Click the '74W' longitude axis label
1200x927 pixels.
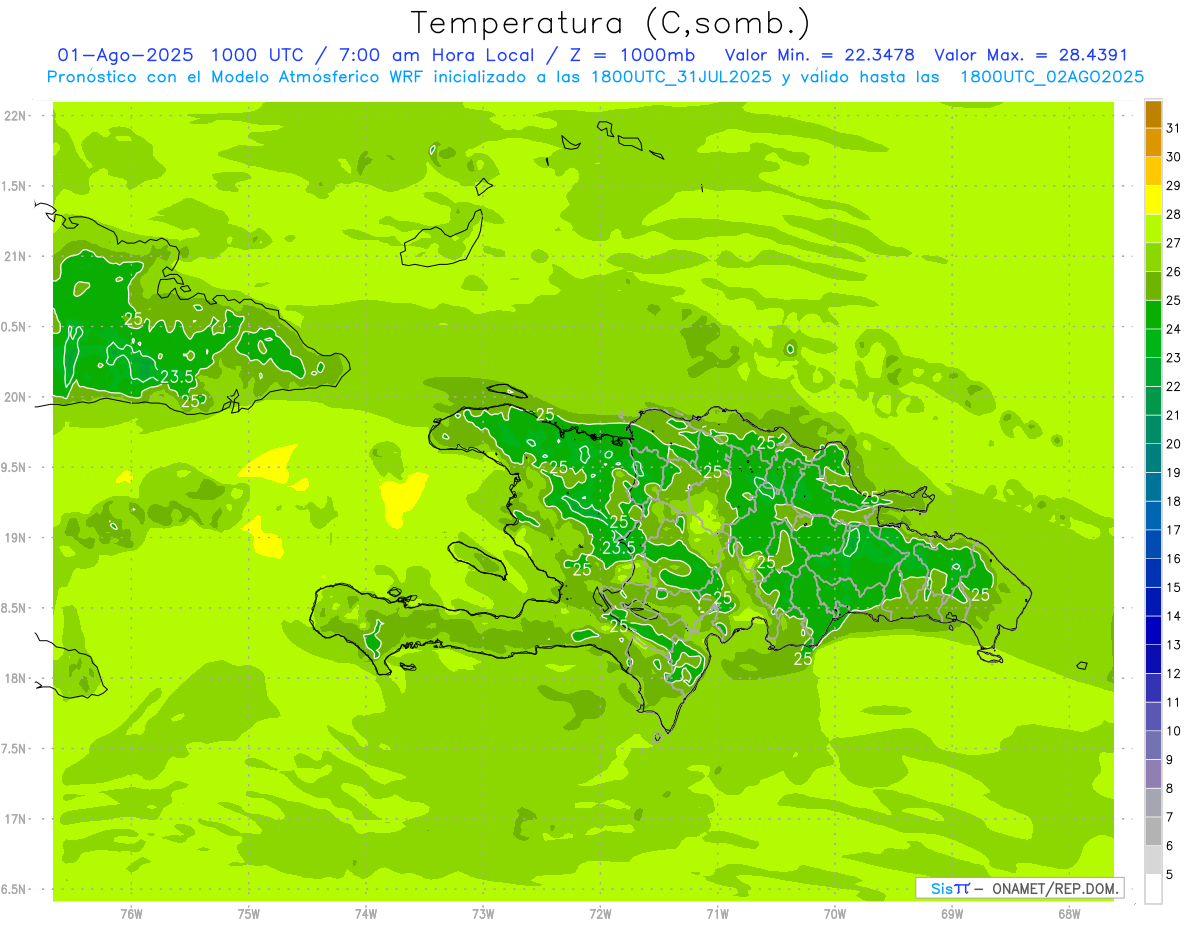(366, 914)
